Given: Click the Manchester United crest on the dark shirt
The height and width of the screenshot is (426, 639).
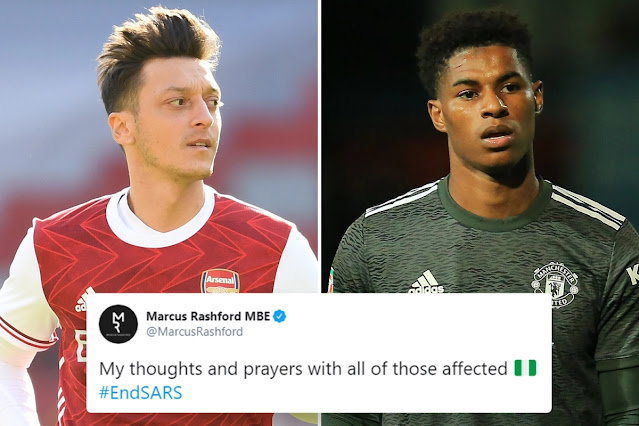Looking at the screenshot, I should pyautogui.click(x=556, y=285).
